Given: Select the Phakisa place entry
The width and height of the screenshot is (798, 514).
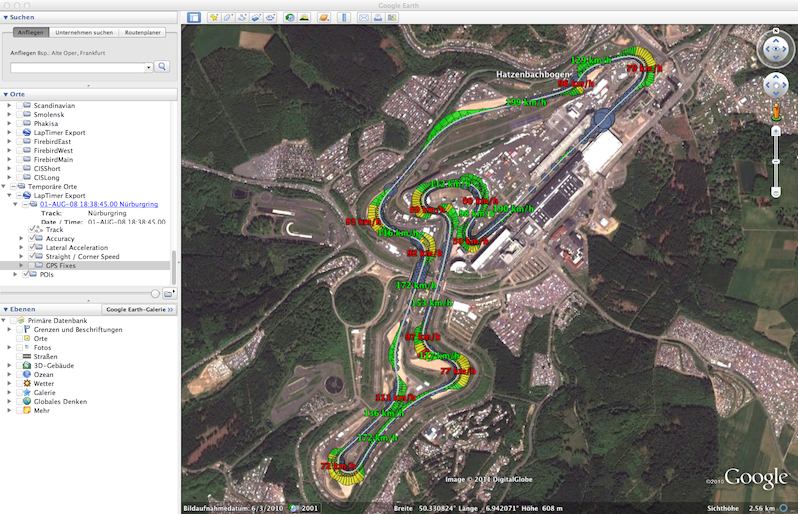Looking at the screenshot, I should tap(46, 123).
